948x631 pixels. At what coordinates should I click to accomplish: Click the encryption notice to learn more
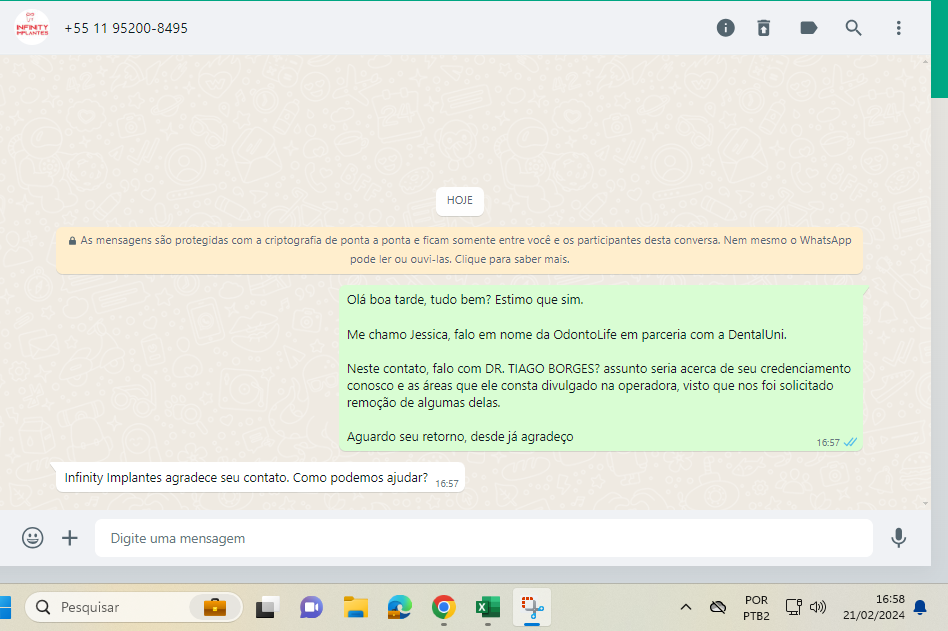pos(459,250)
